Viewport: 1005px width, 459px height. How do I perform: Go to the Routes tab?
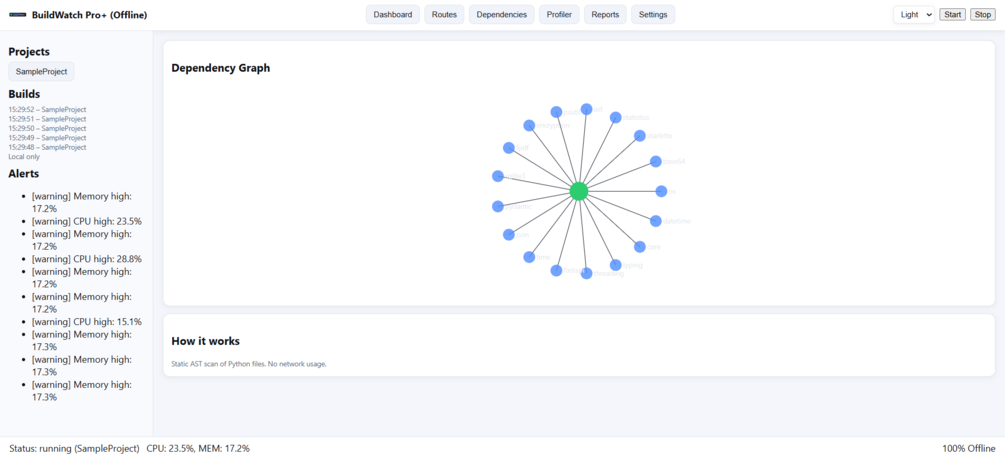click(x=444, y=15)
